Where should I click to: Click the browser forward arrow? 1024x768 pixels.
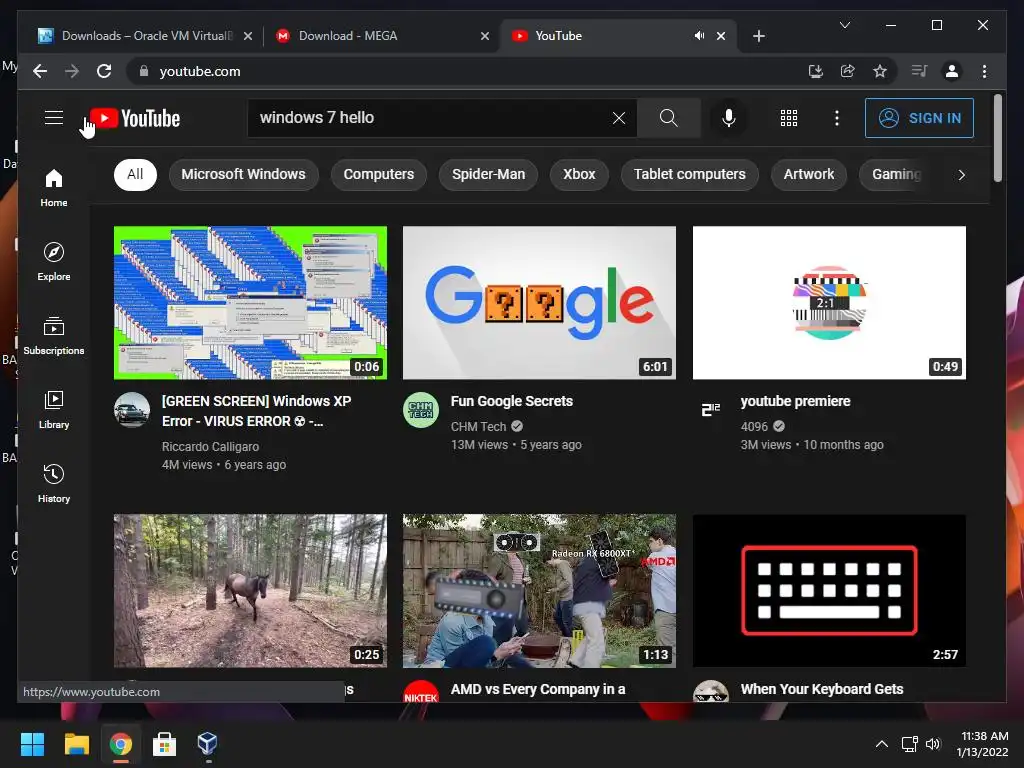pos(72,71)
